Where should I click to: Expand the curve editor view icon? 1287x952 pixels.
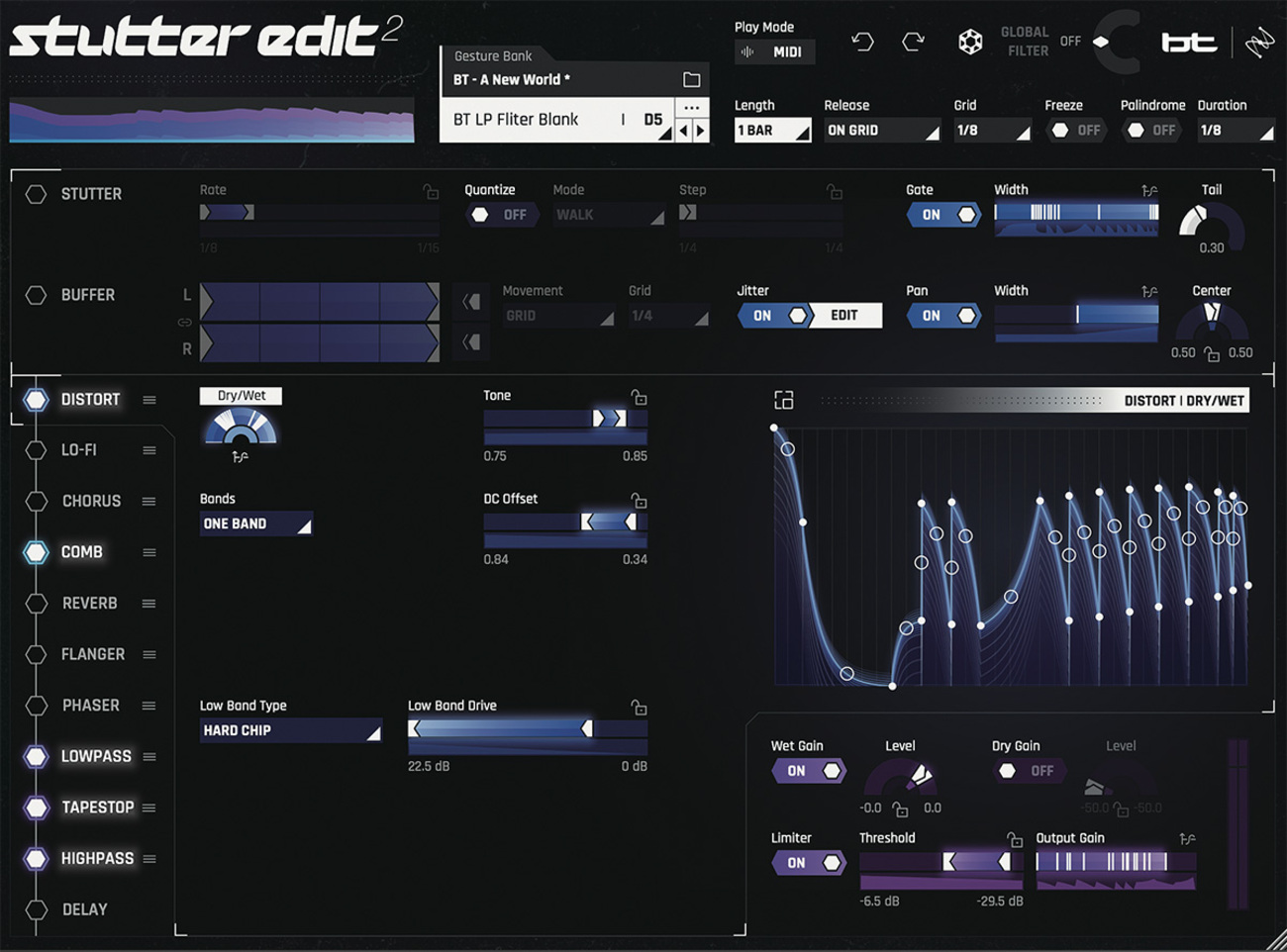click(x=784, y=400)
